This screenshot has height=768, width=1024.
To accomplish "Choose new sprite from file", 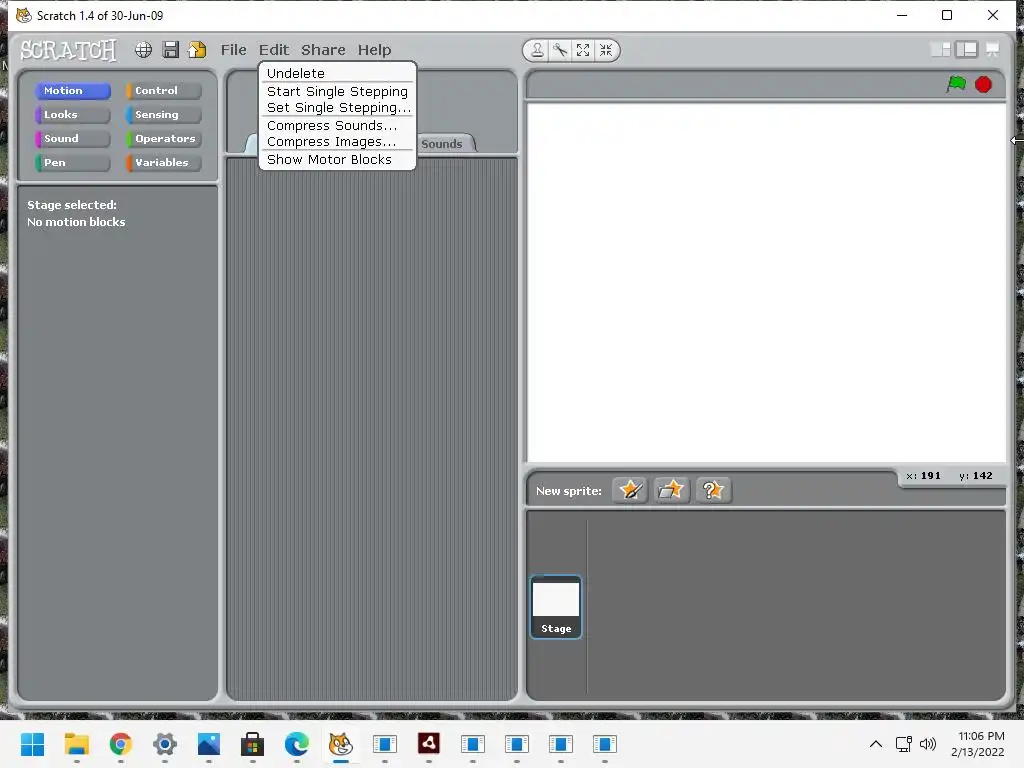I will pos(671,490).
